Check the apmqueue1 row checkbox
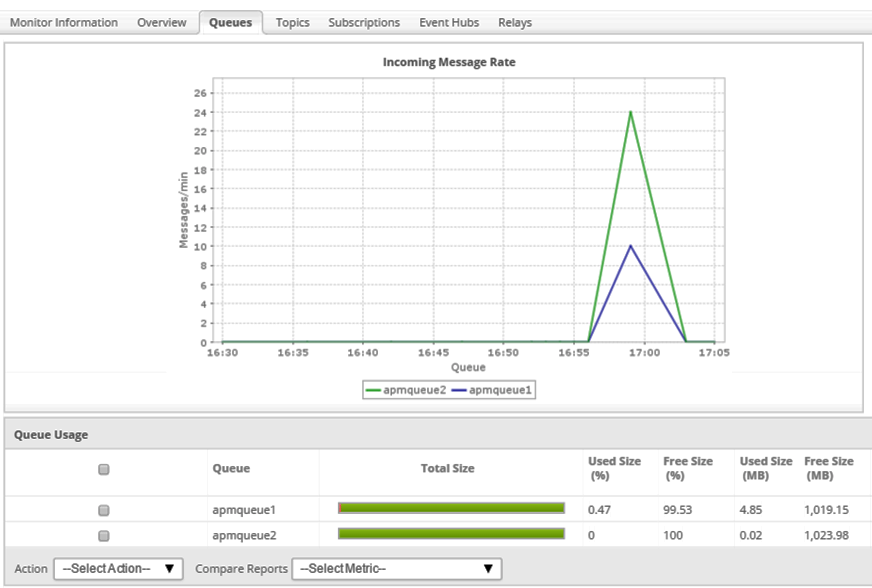Viewport: 872px width, 588px height. coord(103,510)
